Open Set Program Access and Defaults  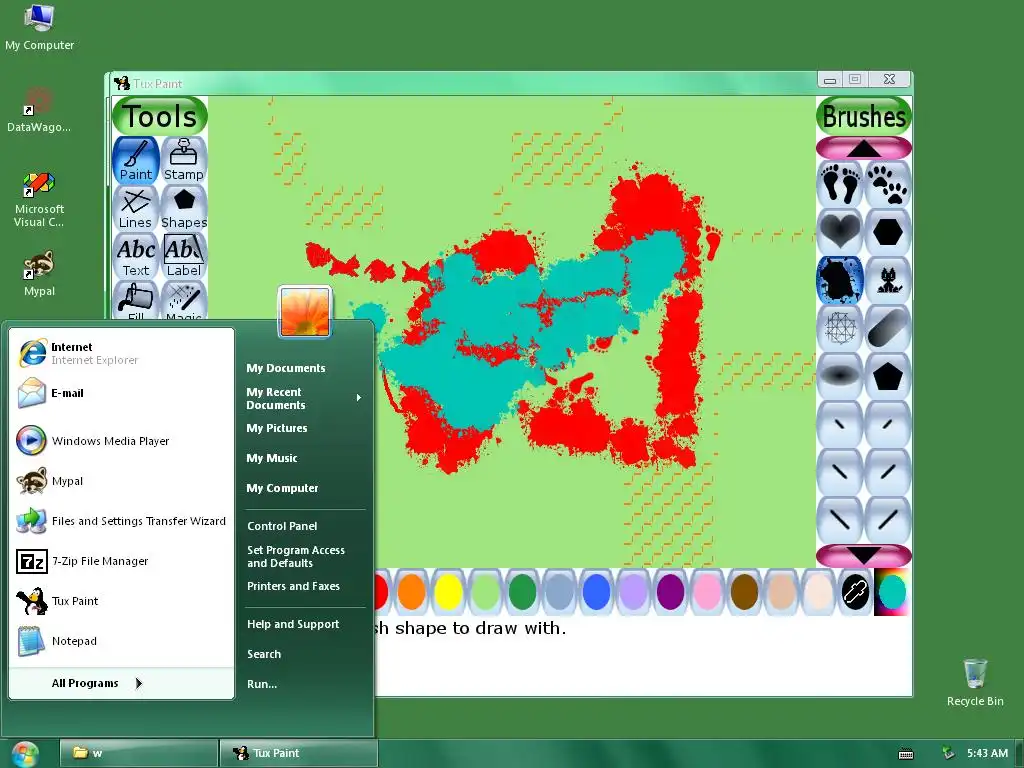point(303,556)
